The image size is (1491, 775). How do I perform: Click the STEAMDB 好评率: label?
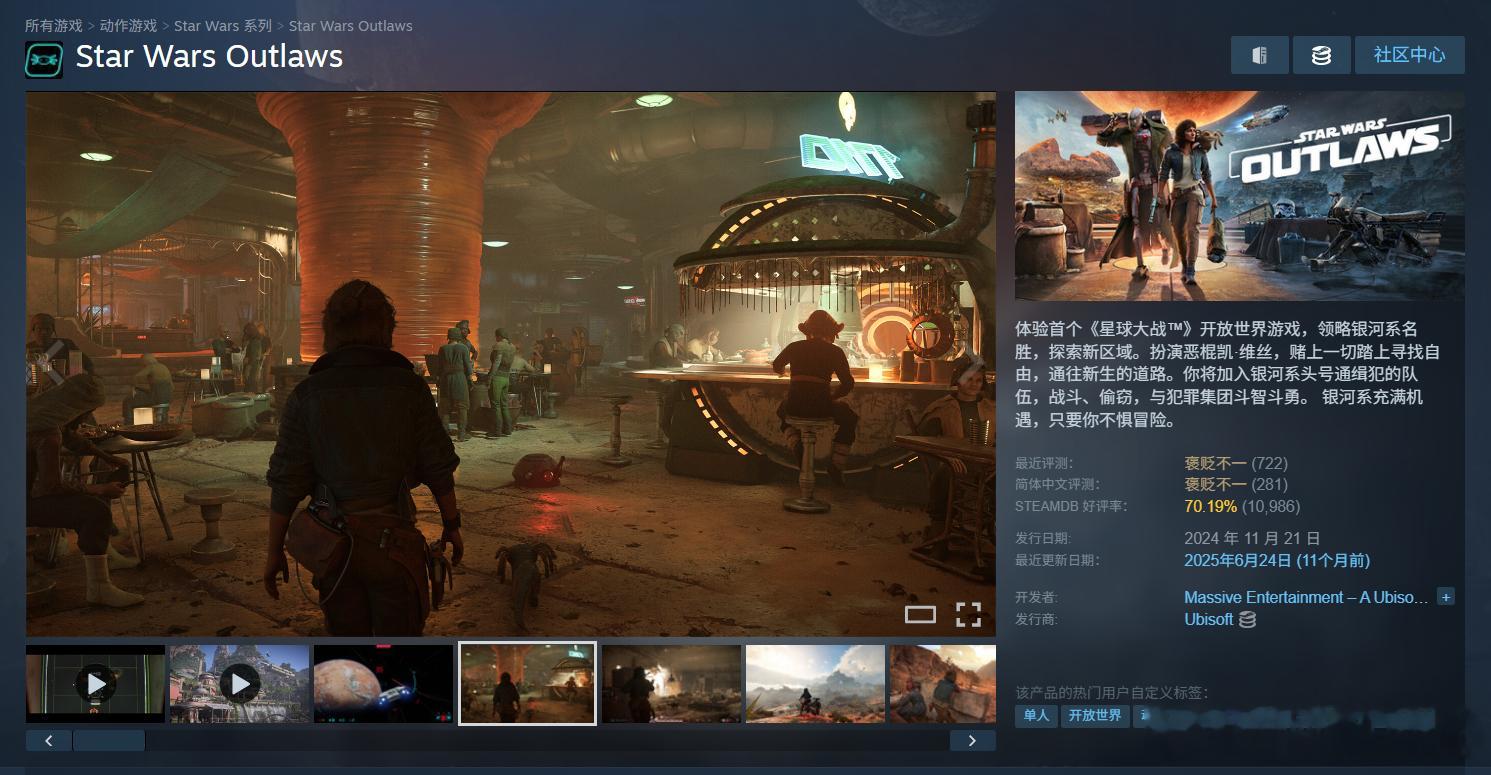[x=1071, y=506]
